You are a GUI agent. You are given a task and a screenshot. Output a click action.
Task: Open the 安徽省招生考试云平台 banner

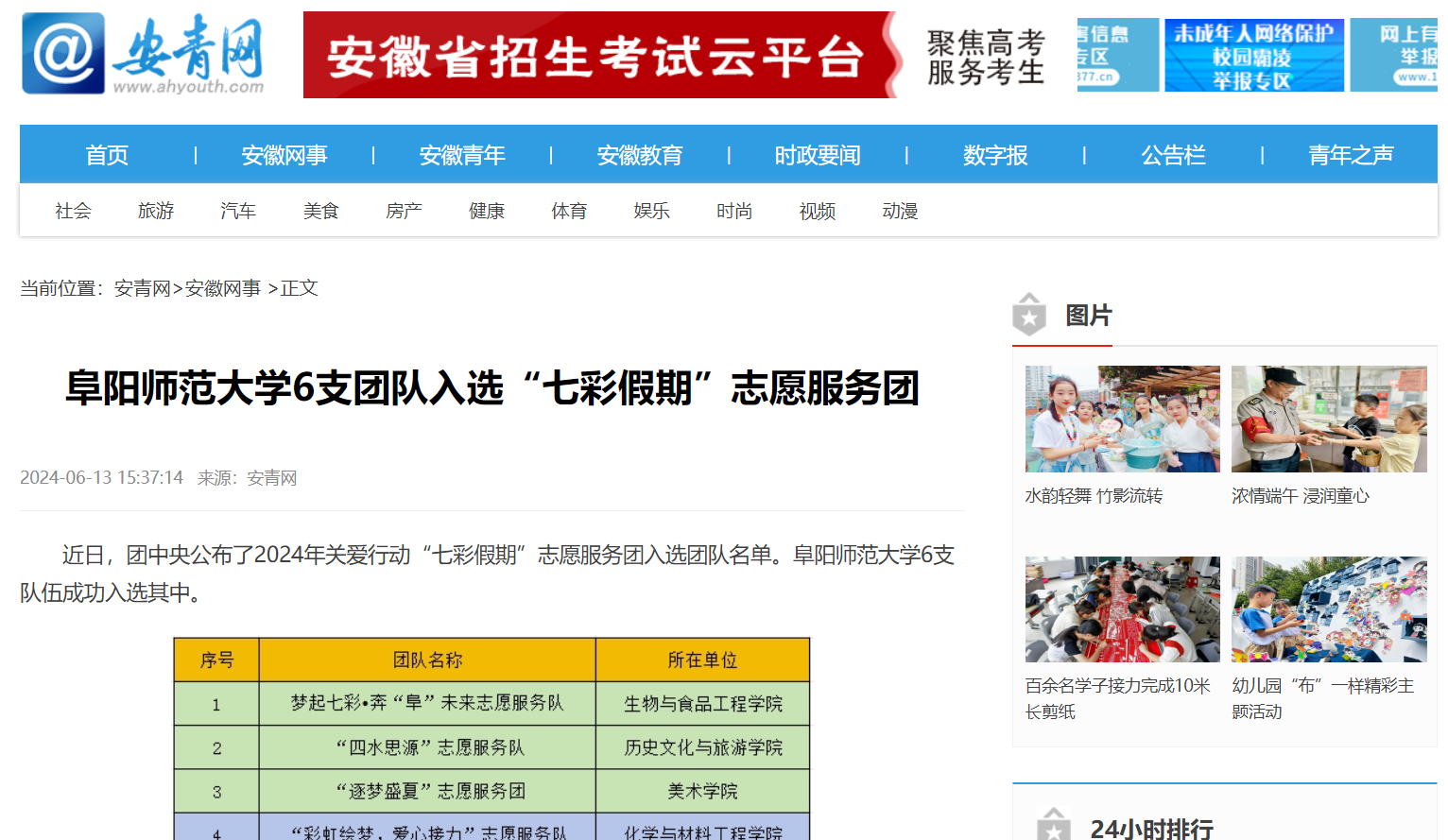(x=598, y=55)
